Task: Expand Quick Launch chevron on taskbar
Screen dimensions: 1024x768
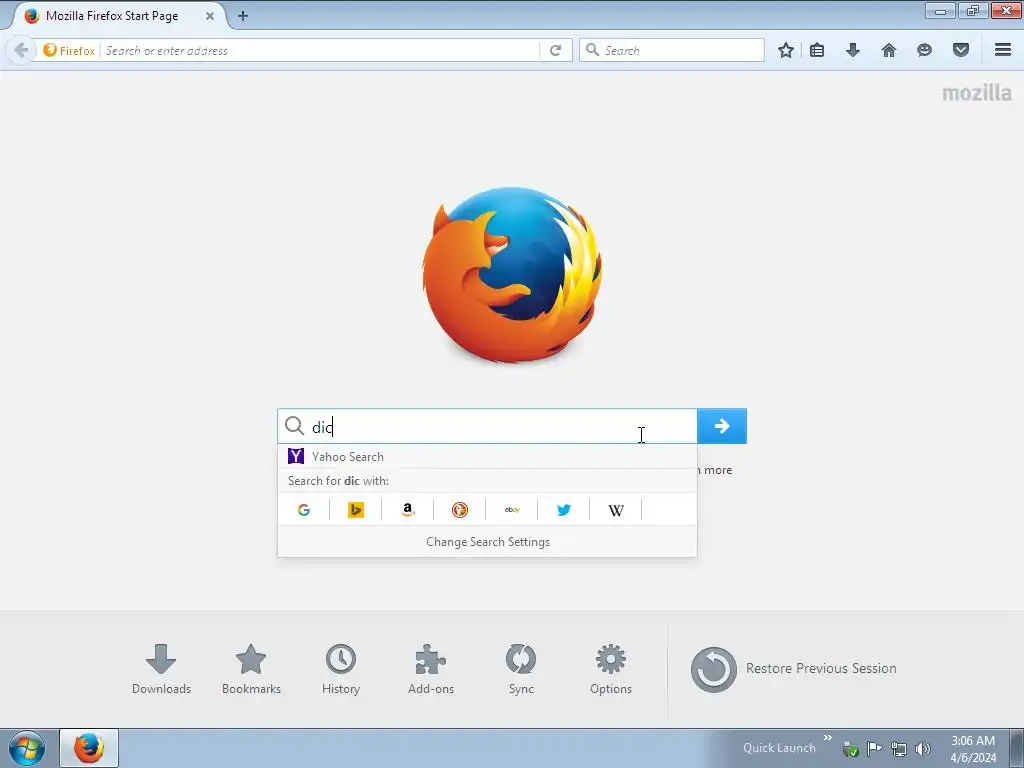Action: pos(827,738)
